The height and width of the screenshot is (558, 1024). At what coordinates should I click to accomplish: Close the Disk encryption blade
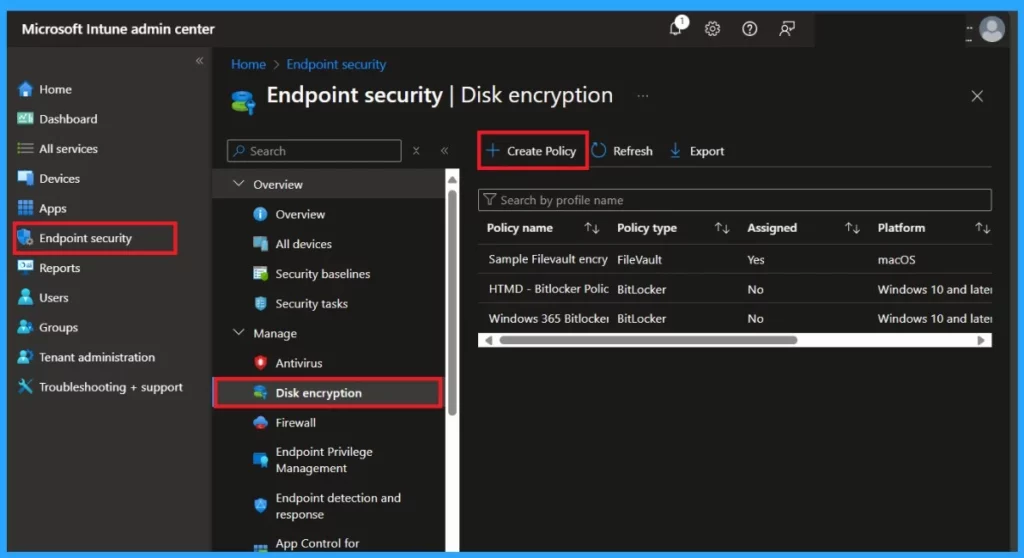click(x=977, y=96)
